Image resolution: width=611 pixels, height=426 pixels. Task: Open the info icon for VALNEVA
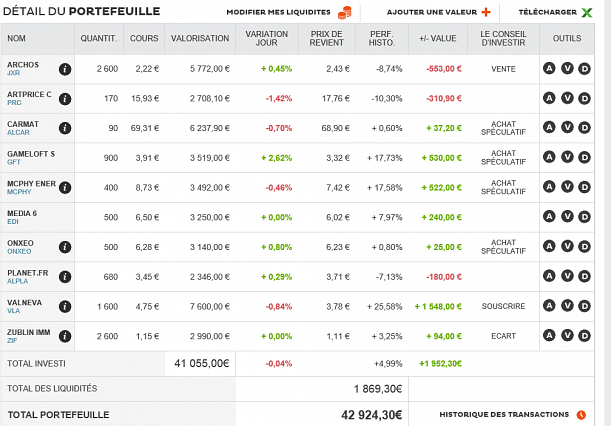click(x=65, y=306)
